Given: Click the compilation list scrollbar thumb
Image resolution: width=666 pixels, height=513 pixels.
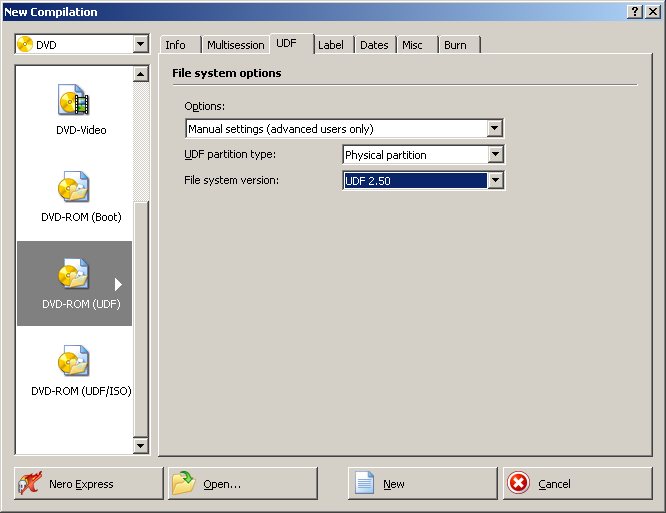Looking at the screenshot, I should point(141,319).
